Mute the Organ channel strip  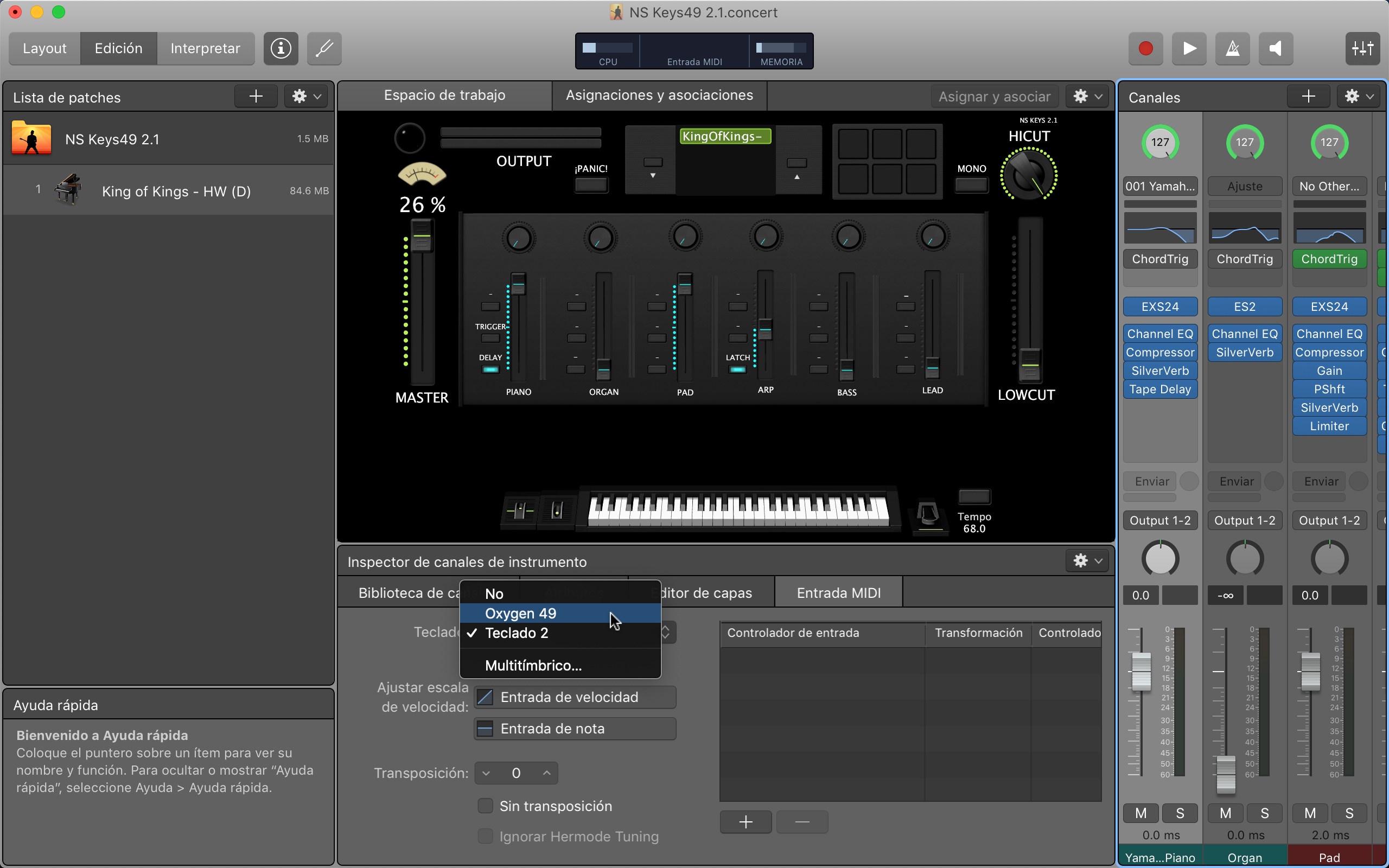tap(1226, 813)
